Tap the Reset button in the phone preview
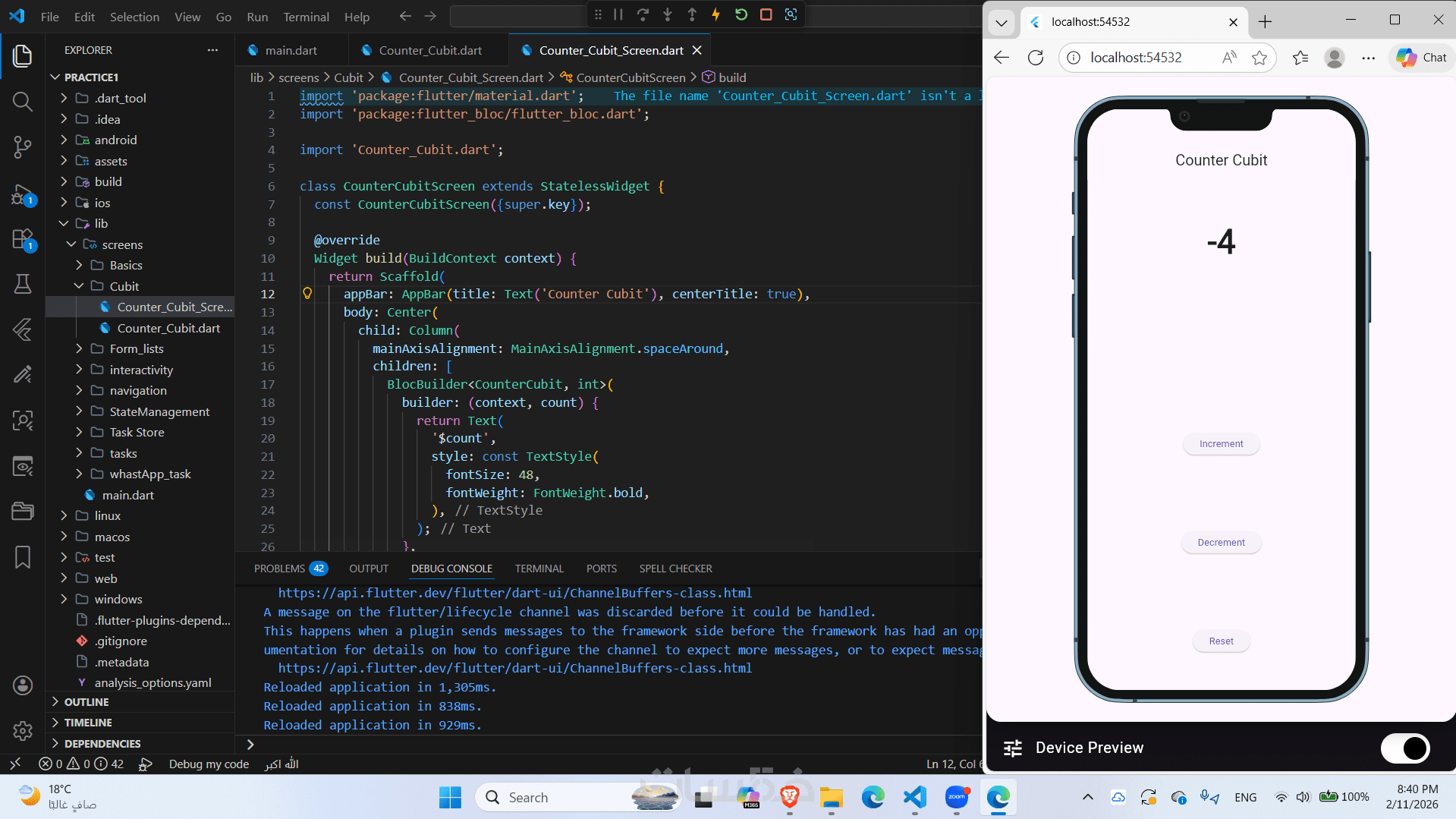 1221,641
